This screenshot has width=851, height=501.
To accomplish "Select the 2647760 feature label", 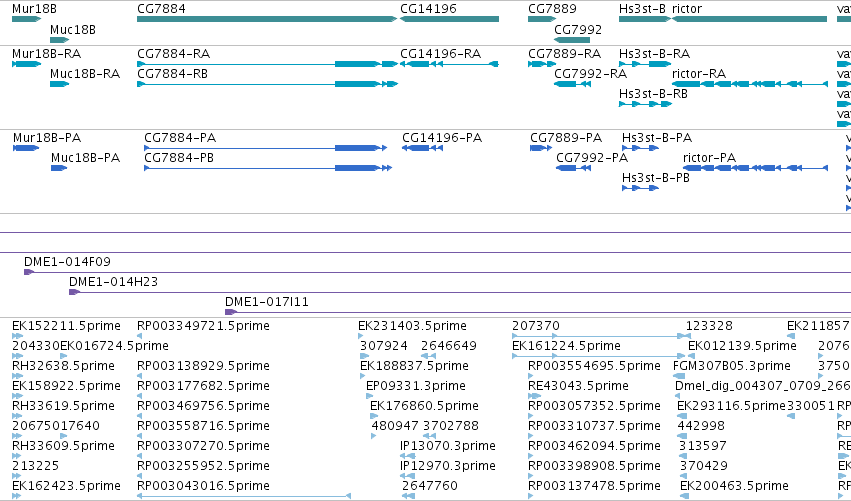I will [430, 486].
